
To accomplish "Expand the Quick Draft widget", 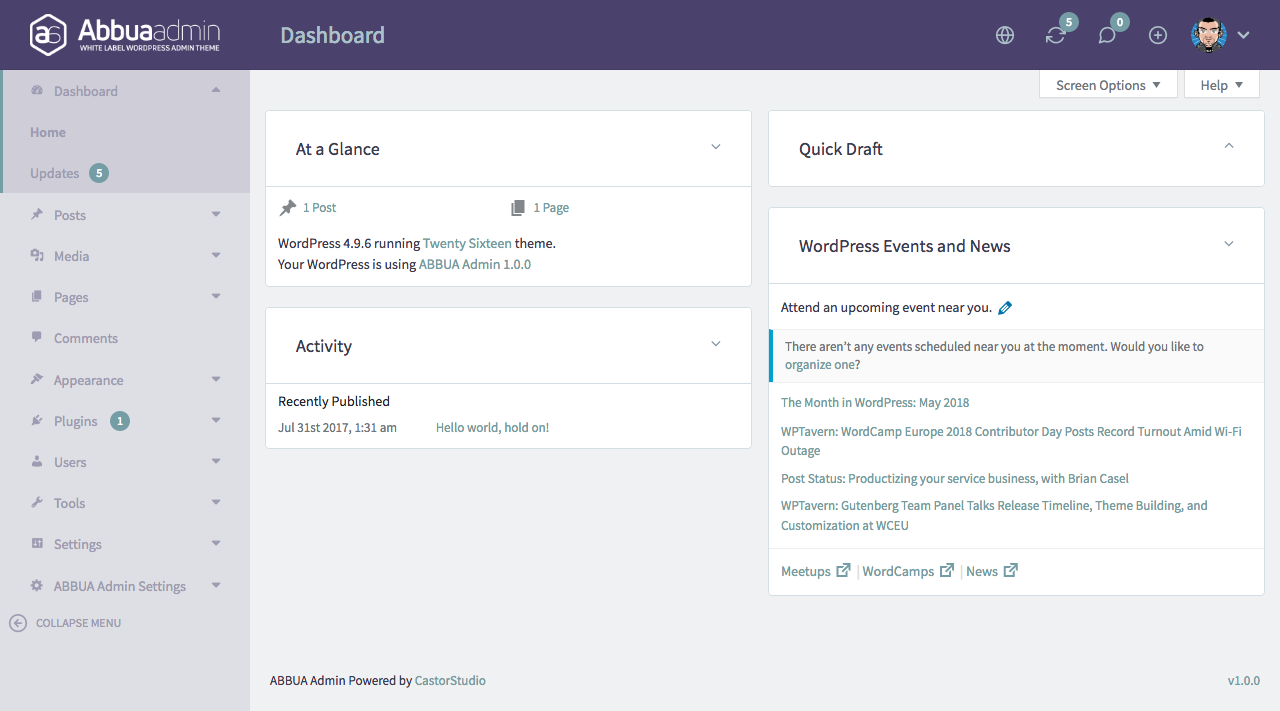I will tap(1229, 146).
